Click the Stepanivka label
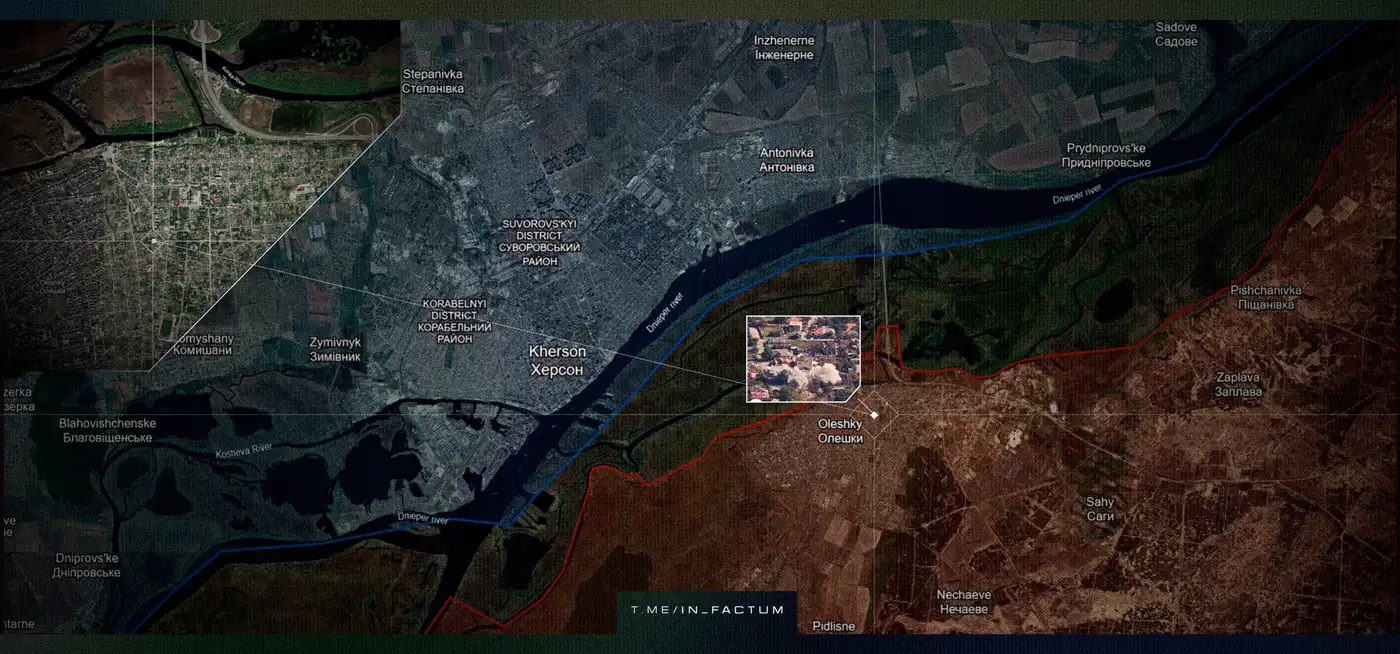1400x654 pixels. pos(433,81)
